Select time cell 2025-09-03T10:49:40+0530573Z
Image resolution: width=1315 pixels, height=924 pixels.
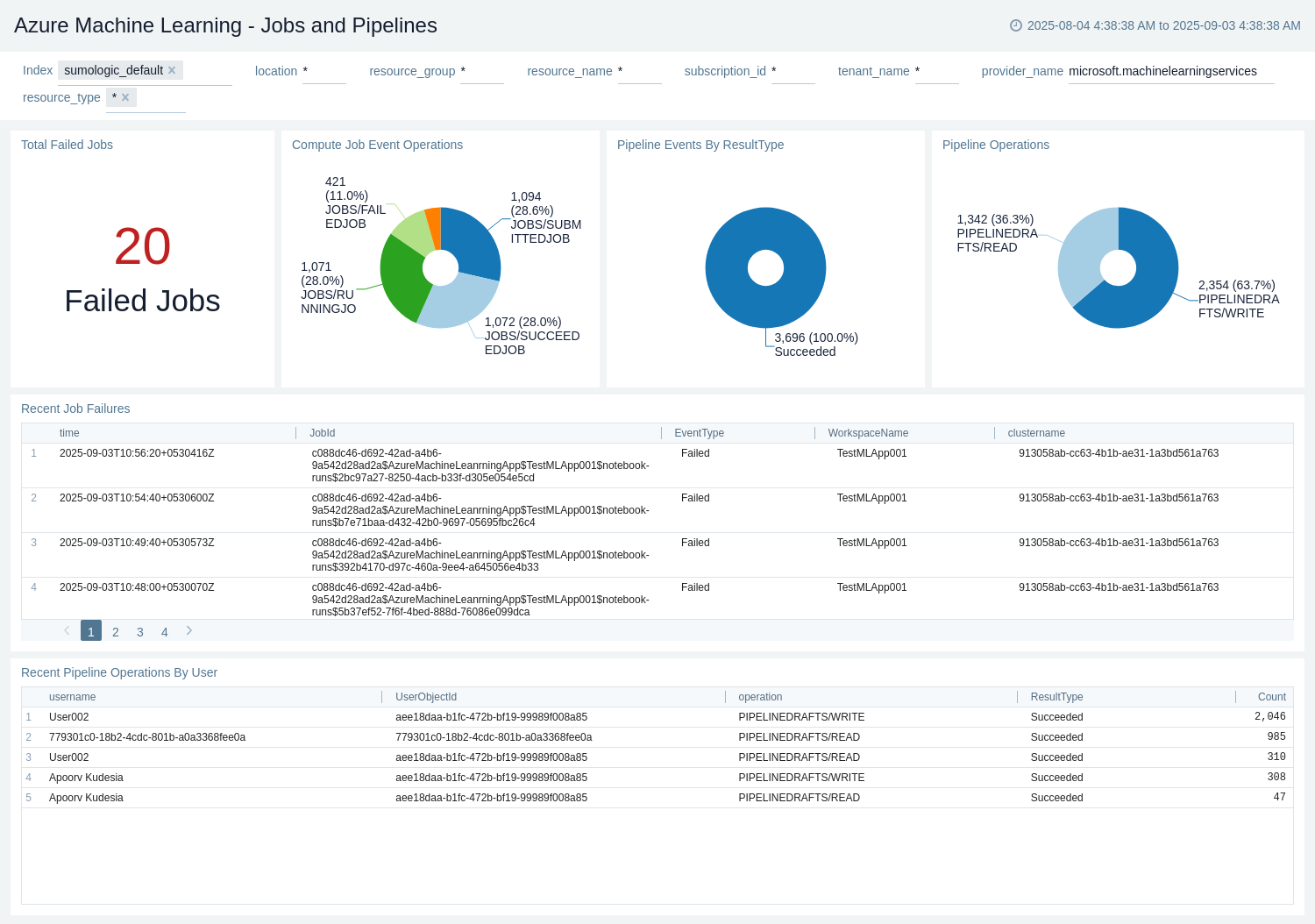tap(137, 543)
